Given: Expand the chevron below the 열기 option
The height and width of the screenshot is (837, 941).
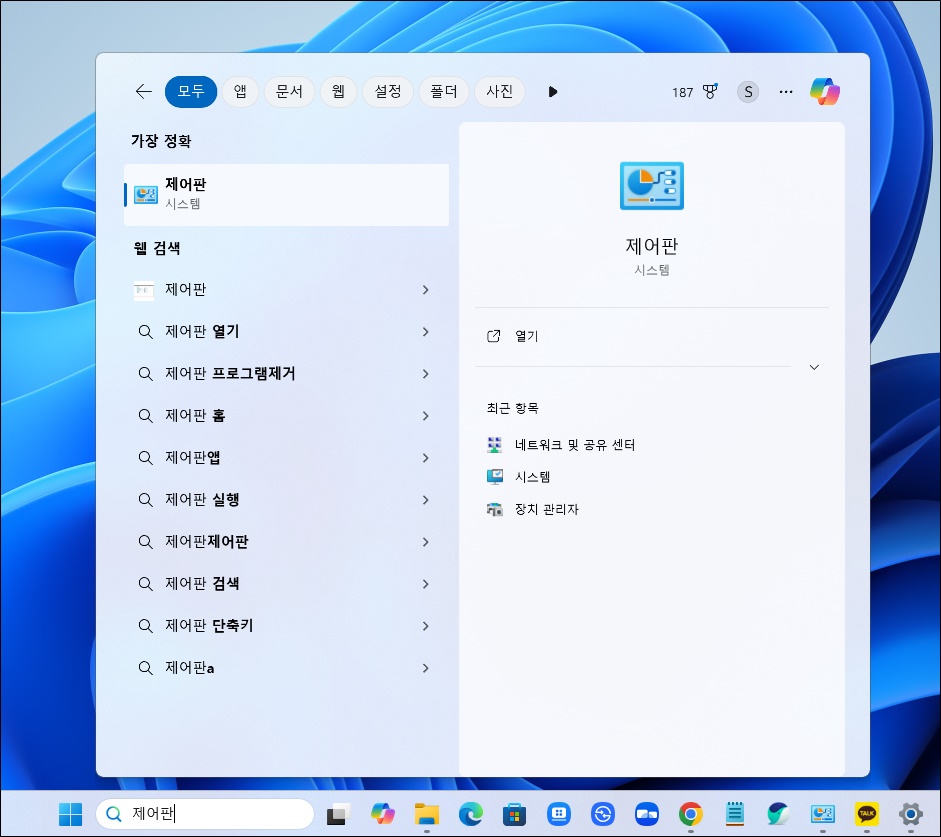Looking at the screenshot, I should pos(814,367).
